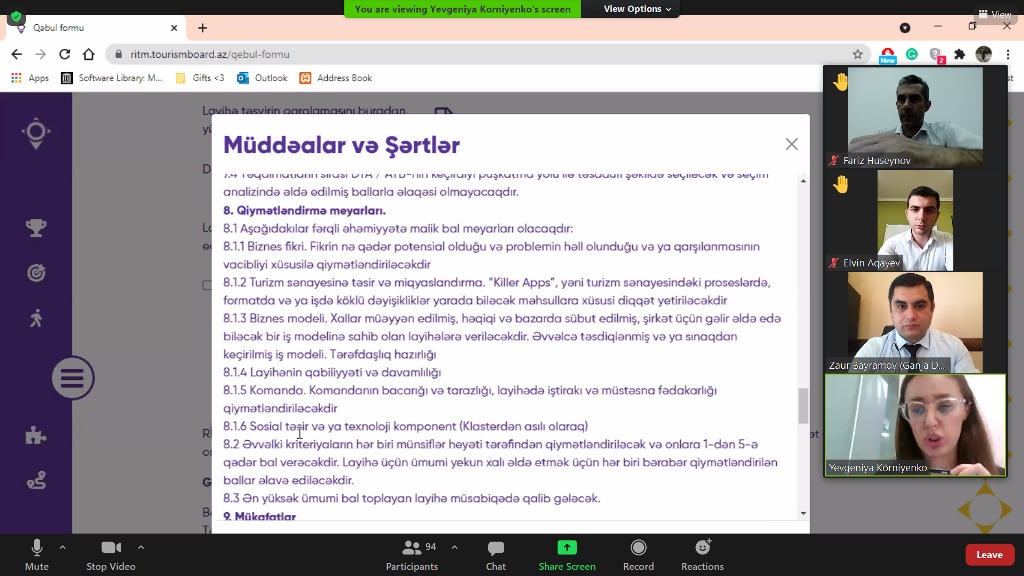Select Fariz Huseynov video thumbnail

click(915, 117)
